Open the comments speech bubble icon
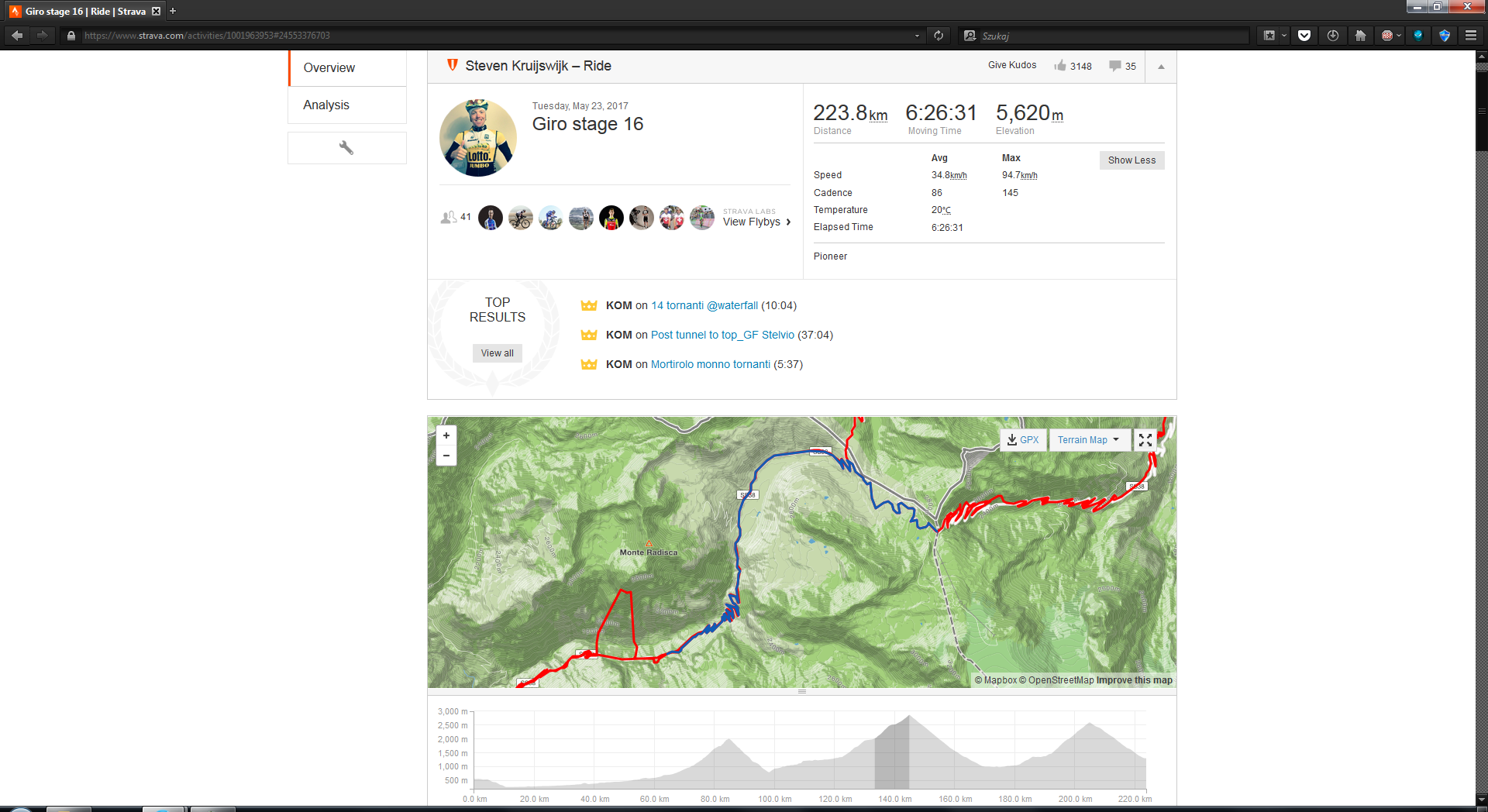This screenshot has width=1488, height=812. [x=1114, y=66]
